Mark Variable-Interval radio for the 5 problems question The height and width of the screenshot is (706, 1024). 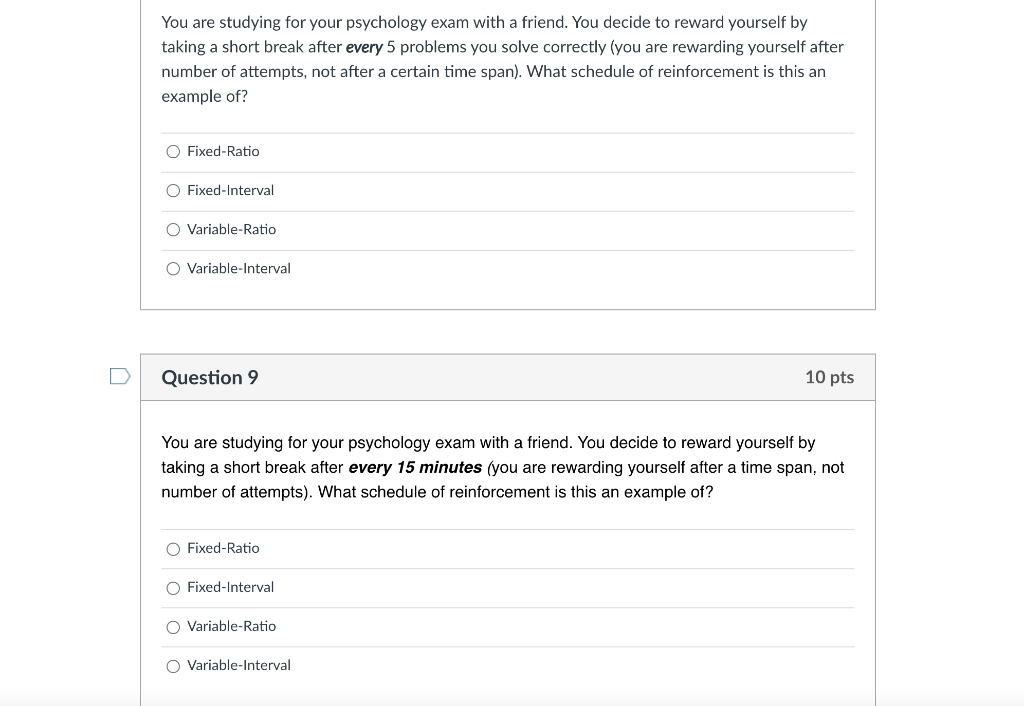(x=173, y=269)
